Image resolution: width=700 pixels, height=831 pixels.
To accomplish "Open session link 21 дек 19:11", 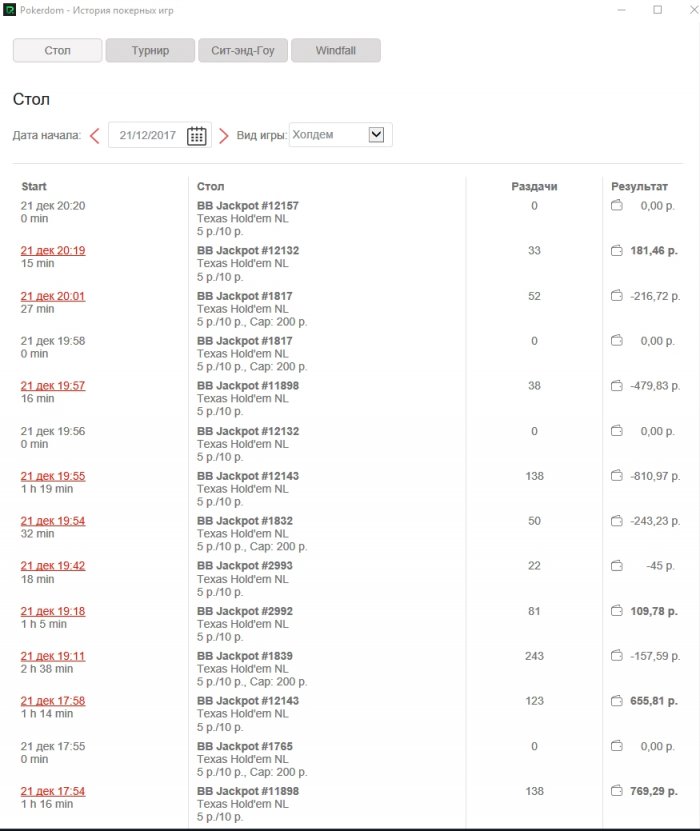I will point(53,656).
